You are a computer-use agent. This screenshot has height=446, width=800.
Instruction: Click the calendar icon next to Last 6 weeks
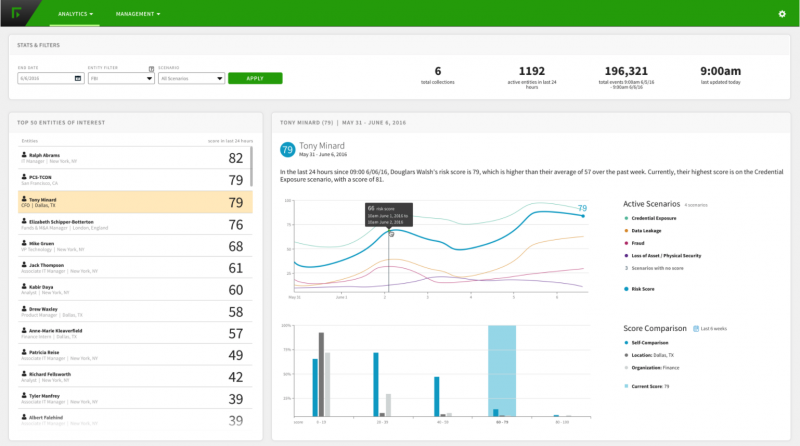(x=695, y=329)
